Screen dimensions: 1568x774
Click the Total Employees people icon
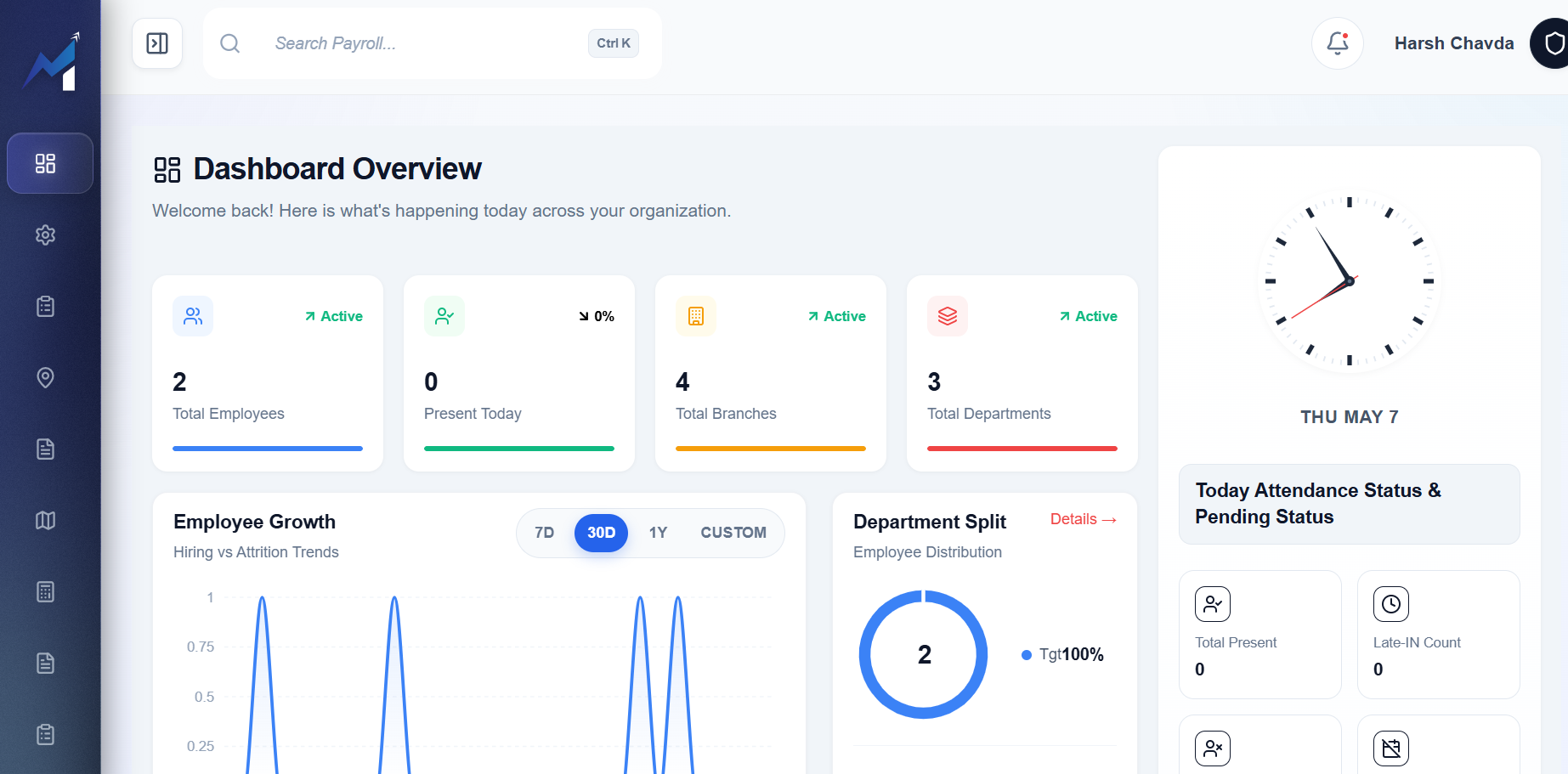(x=193, y=316)
